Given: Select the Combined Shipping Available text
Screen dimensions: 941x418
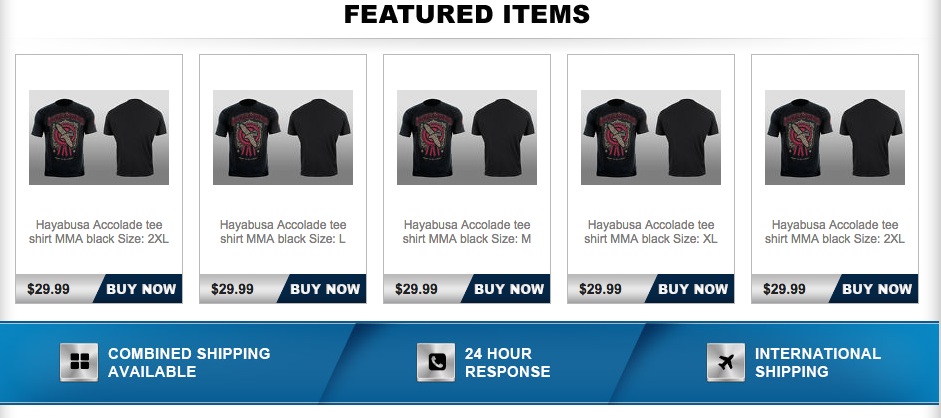Looking at the screenshot, I should (189, 362).
